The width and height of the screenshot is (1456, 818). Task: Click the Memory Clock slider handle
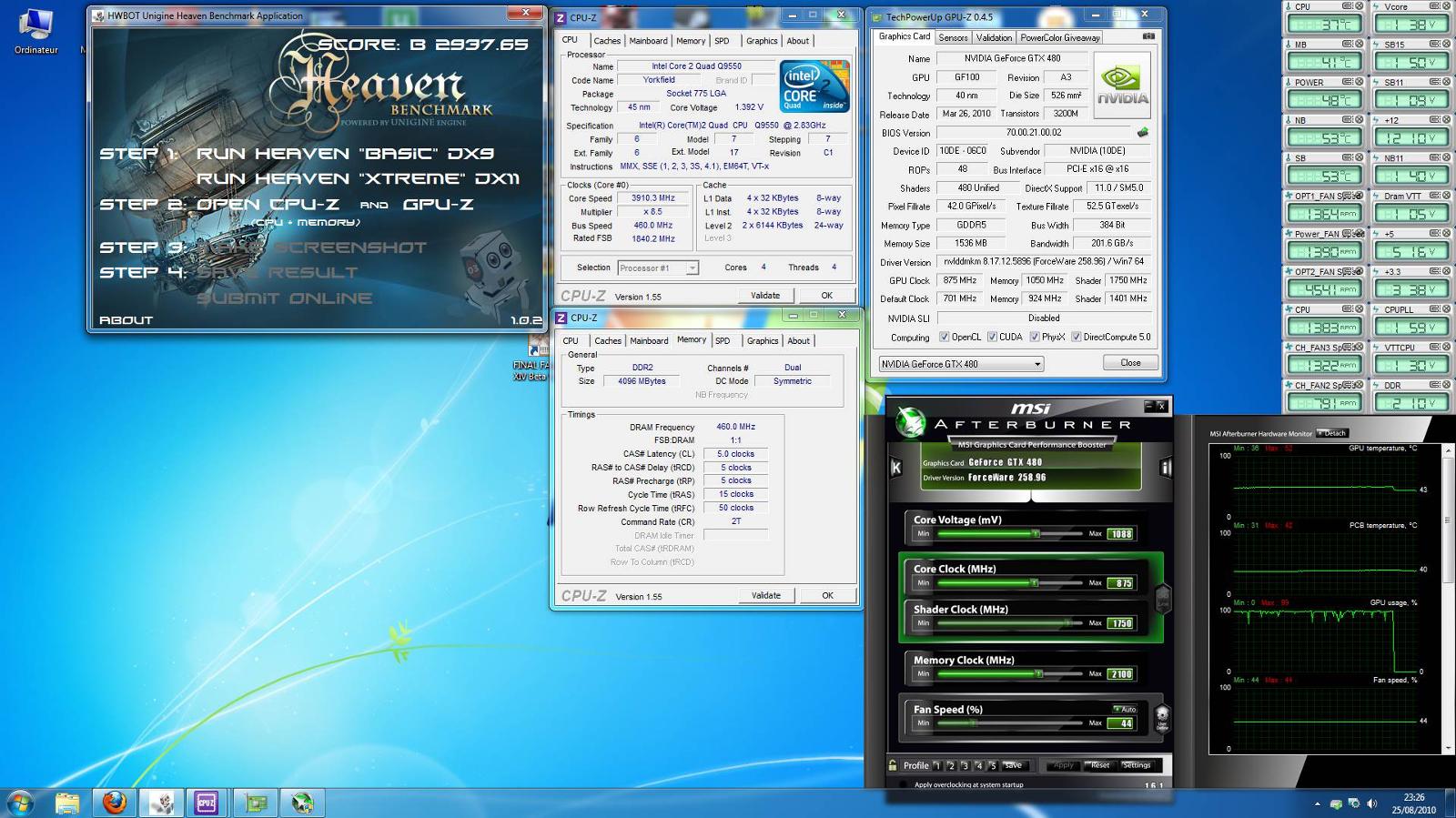click(1038, 674)
